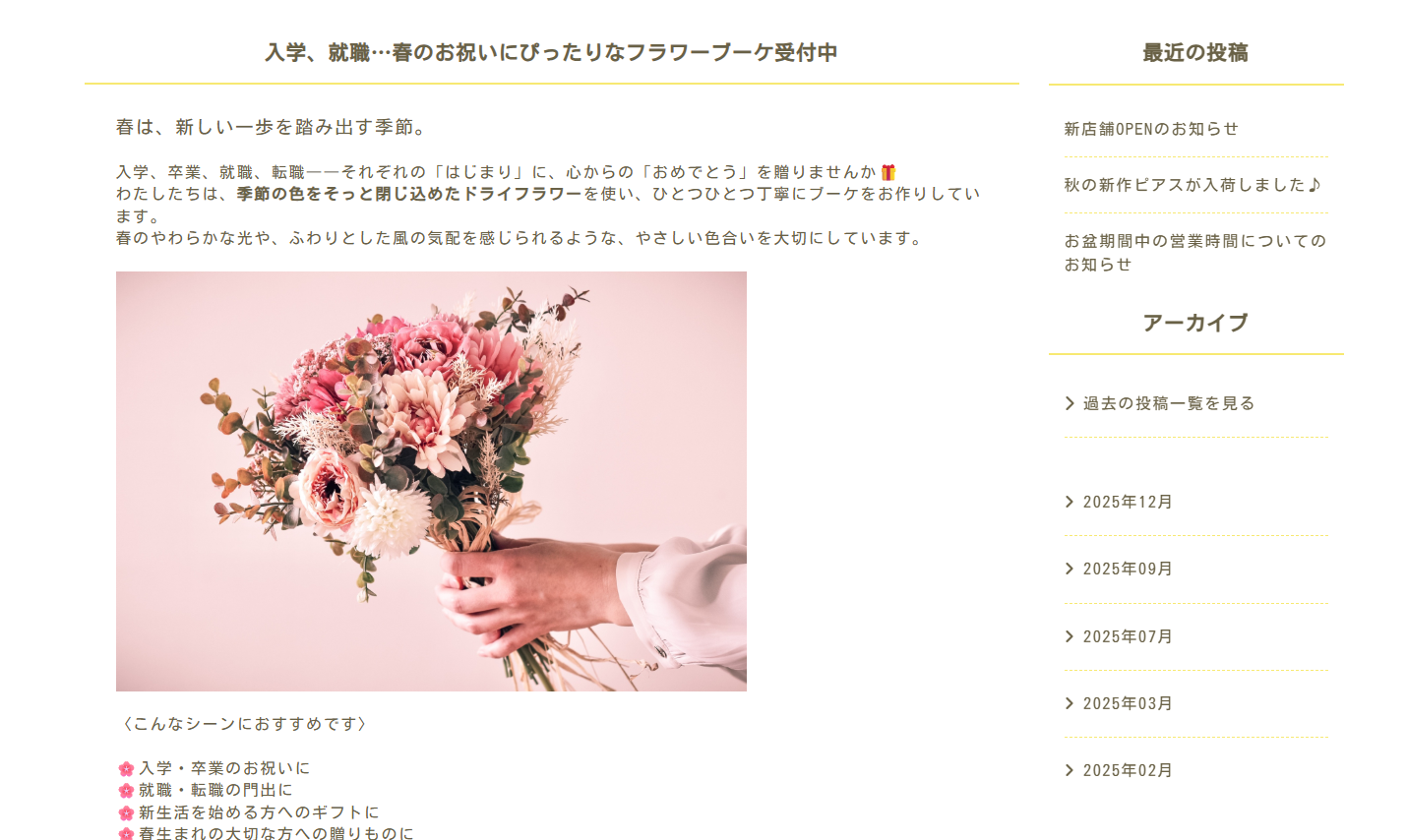Image resolution: width=1407 pixels, height=840 pixels.
Task: Click the bold text 季節の色をそっと閉じ込めたドライフラワー
Action: (409, 194)
